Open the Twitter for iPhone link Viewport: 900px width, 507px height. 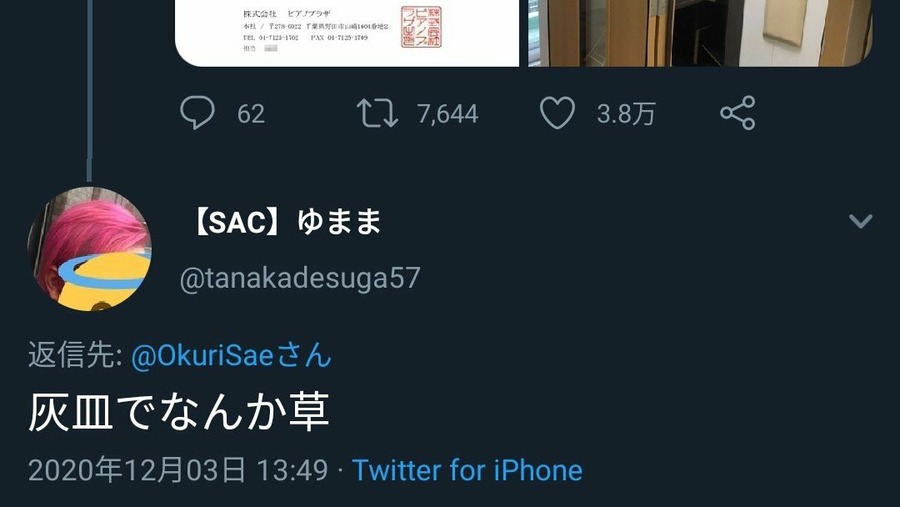coord(467,470)
